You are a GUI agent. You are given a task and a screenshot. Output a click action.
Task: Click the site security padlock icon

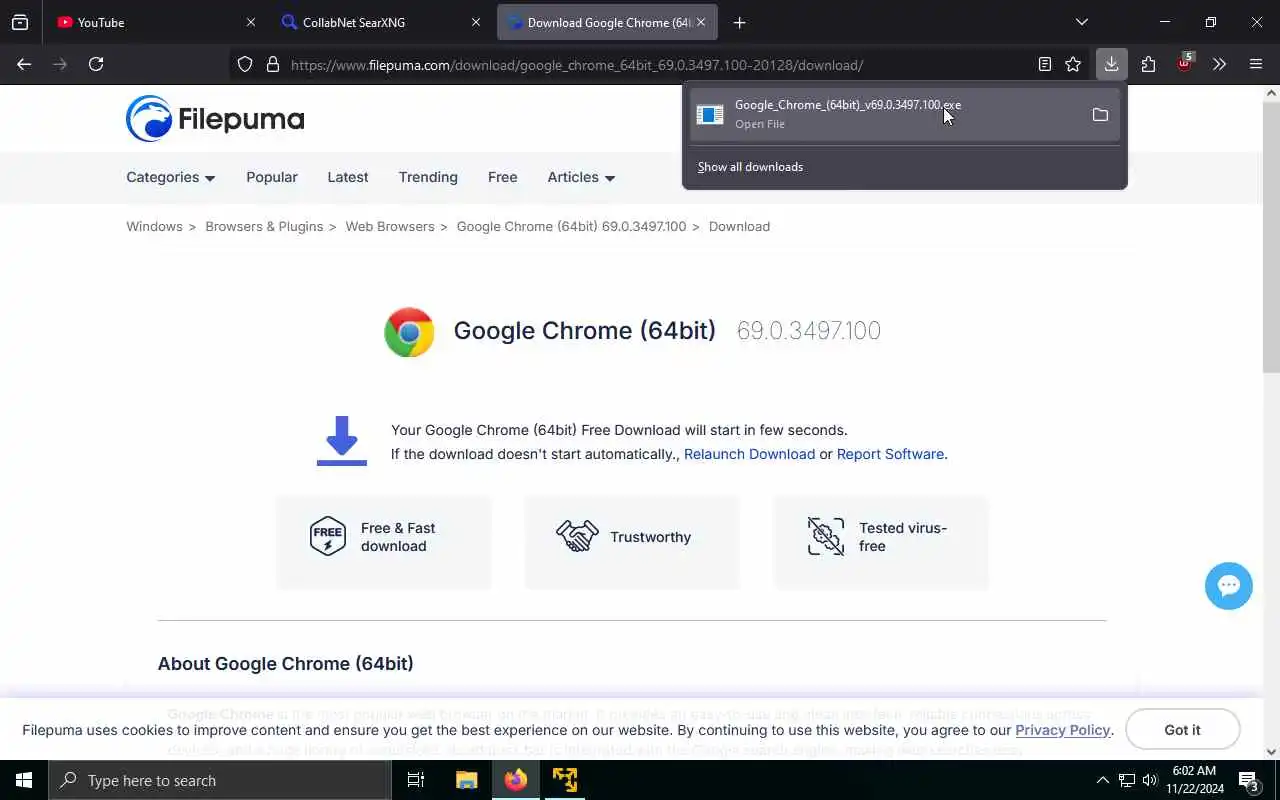pos(272,65)
